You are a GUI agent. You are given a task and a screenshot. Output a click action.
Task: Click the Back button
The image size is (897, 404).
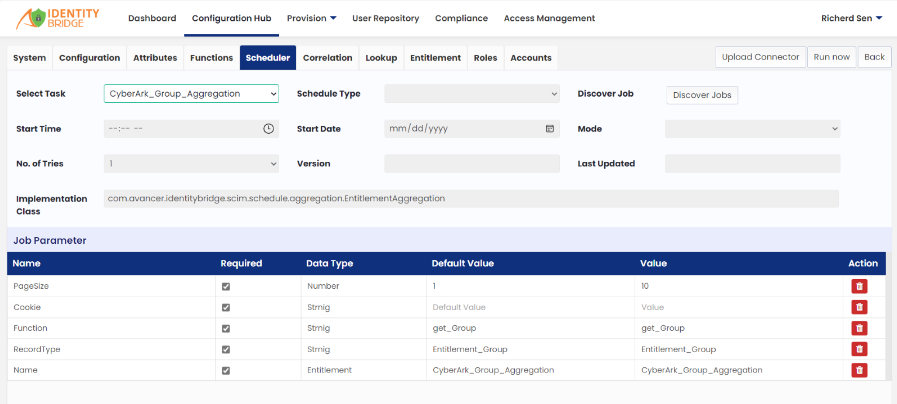tap(874, 57)
